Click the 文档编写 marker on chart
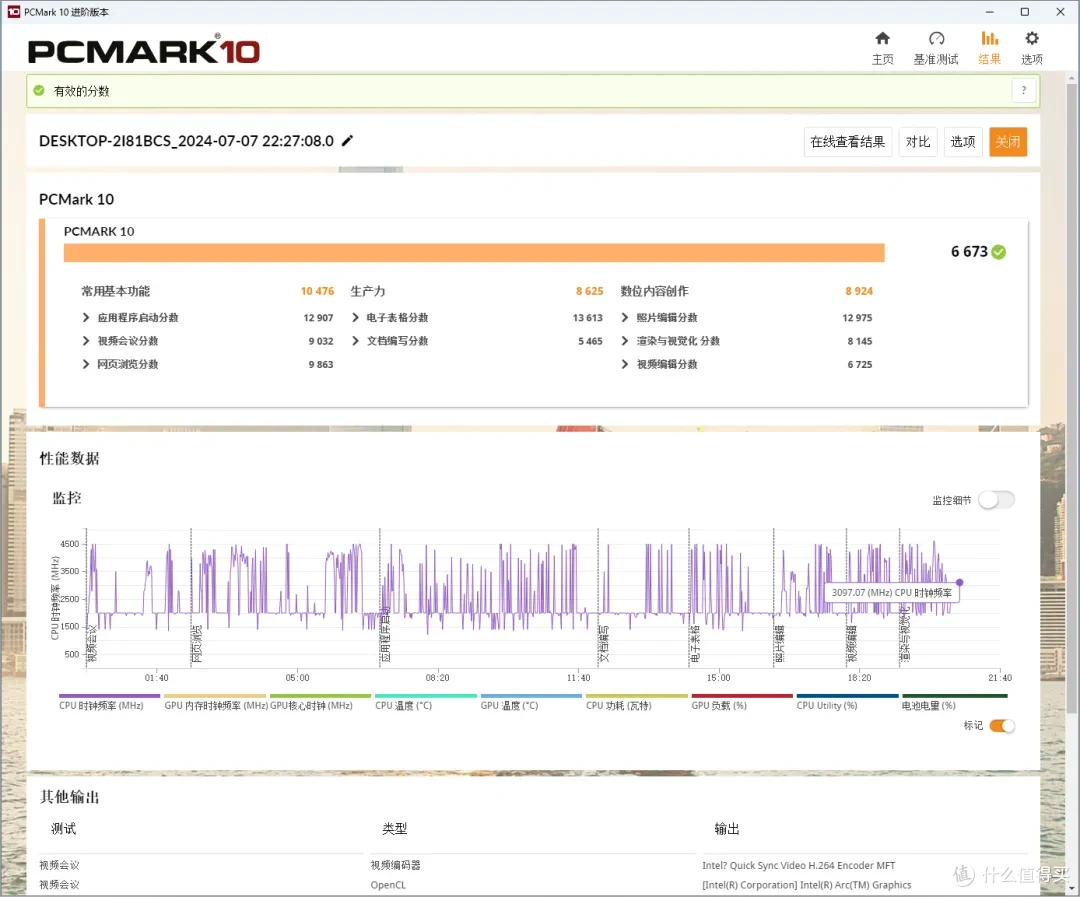This screenshot has width=1080, height=897. pos(604,643)
